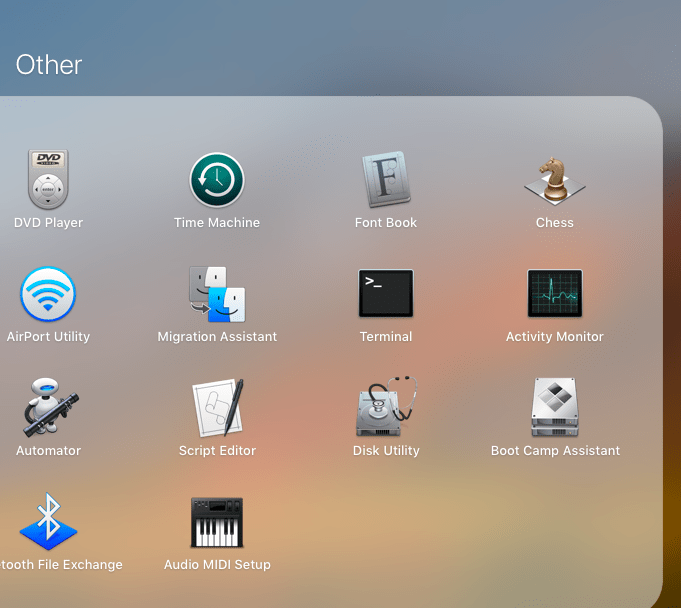
Task: Click the "Migration Assistant" label
Action: coord(217,337)
